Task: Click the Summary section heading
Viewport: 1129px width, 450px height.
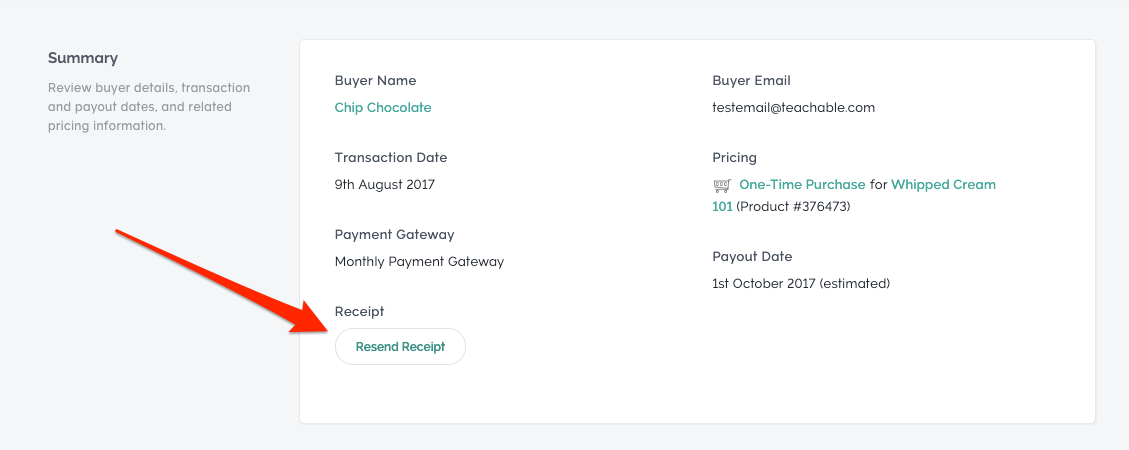Action: pyautogui.click(x=83, y=58)
